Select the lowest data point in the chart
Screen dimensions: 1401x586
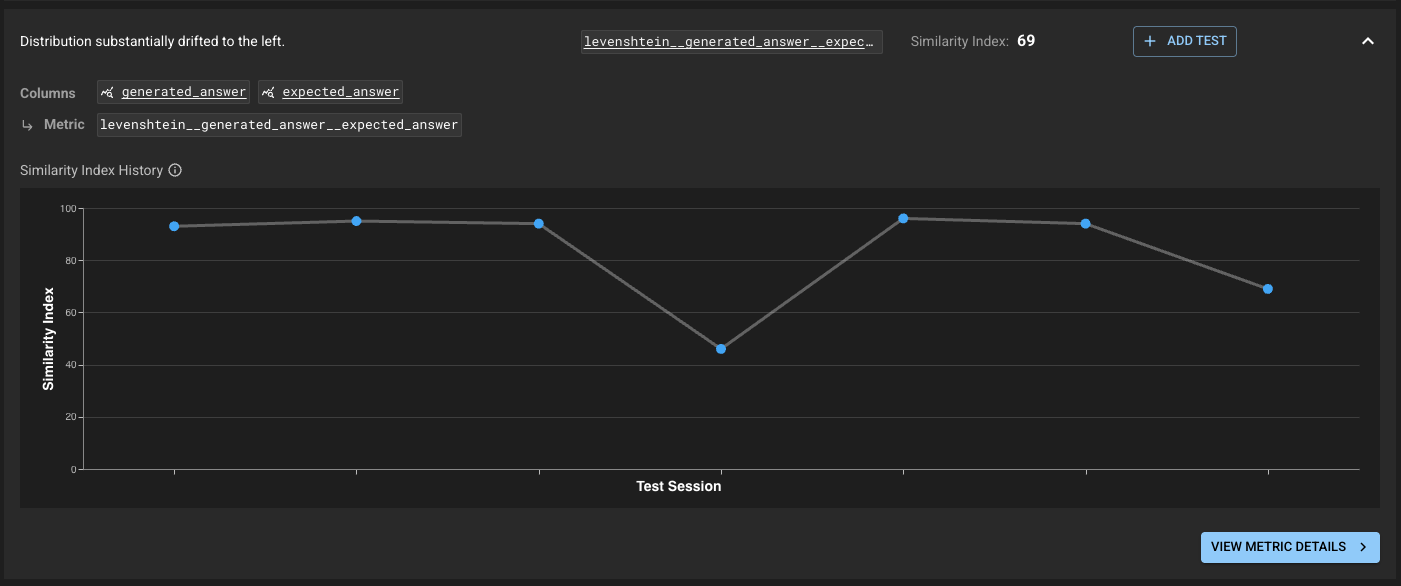[x=721, y=349]
